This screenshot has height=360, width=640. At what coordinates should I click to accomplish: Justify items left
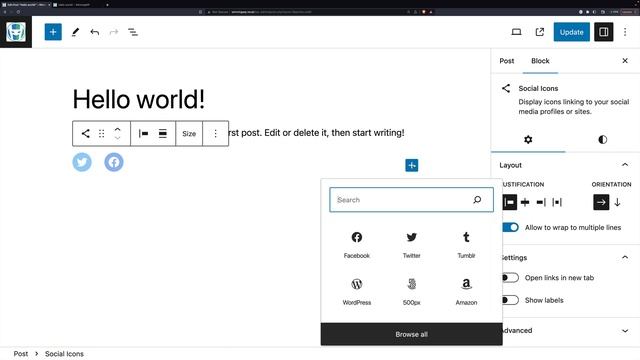point(509,202)
